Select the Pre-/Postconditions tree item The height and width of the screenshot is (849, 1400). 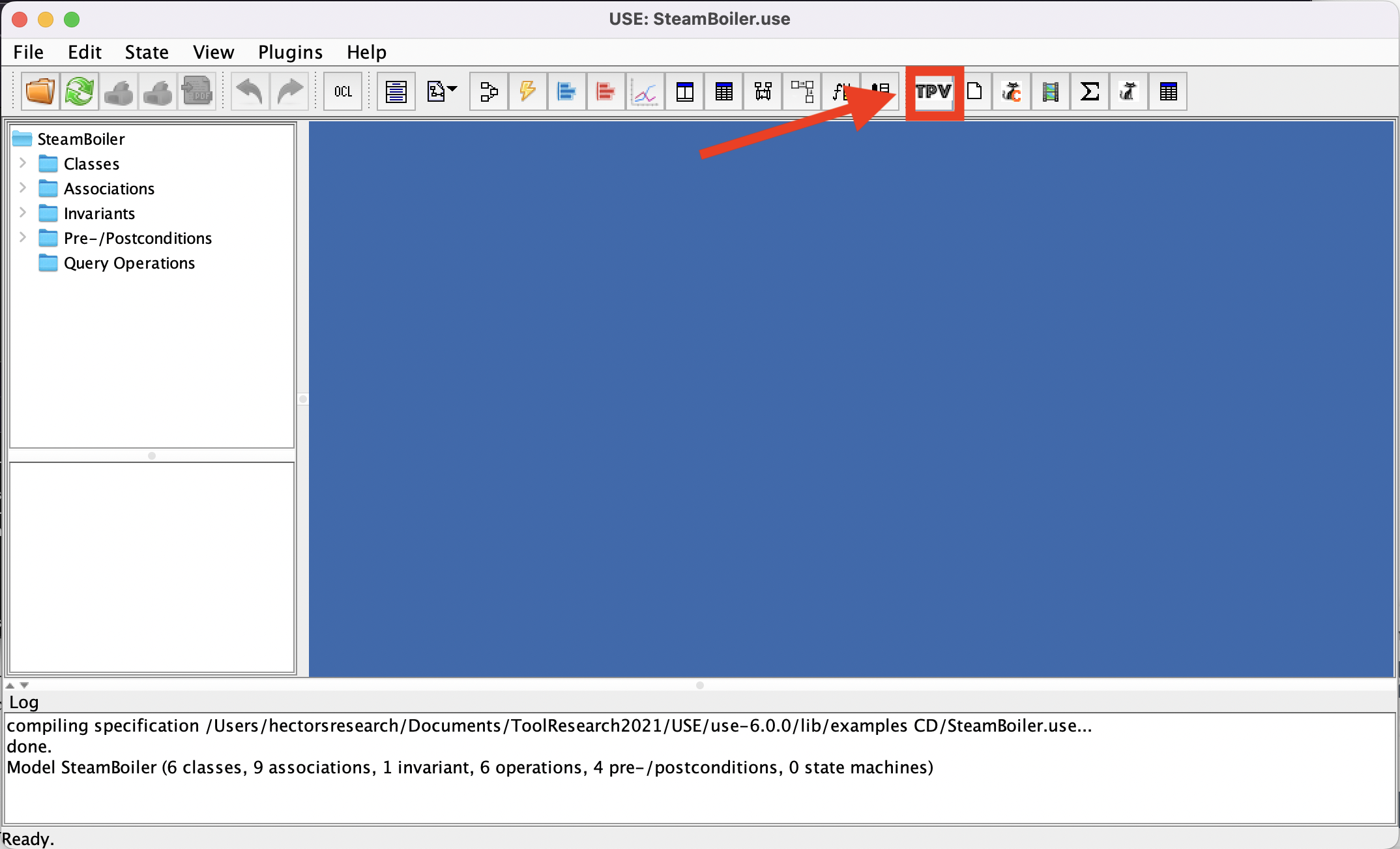(x=138, y=238)
